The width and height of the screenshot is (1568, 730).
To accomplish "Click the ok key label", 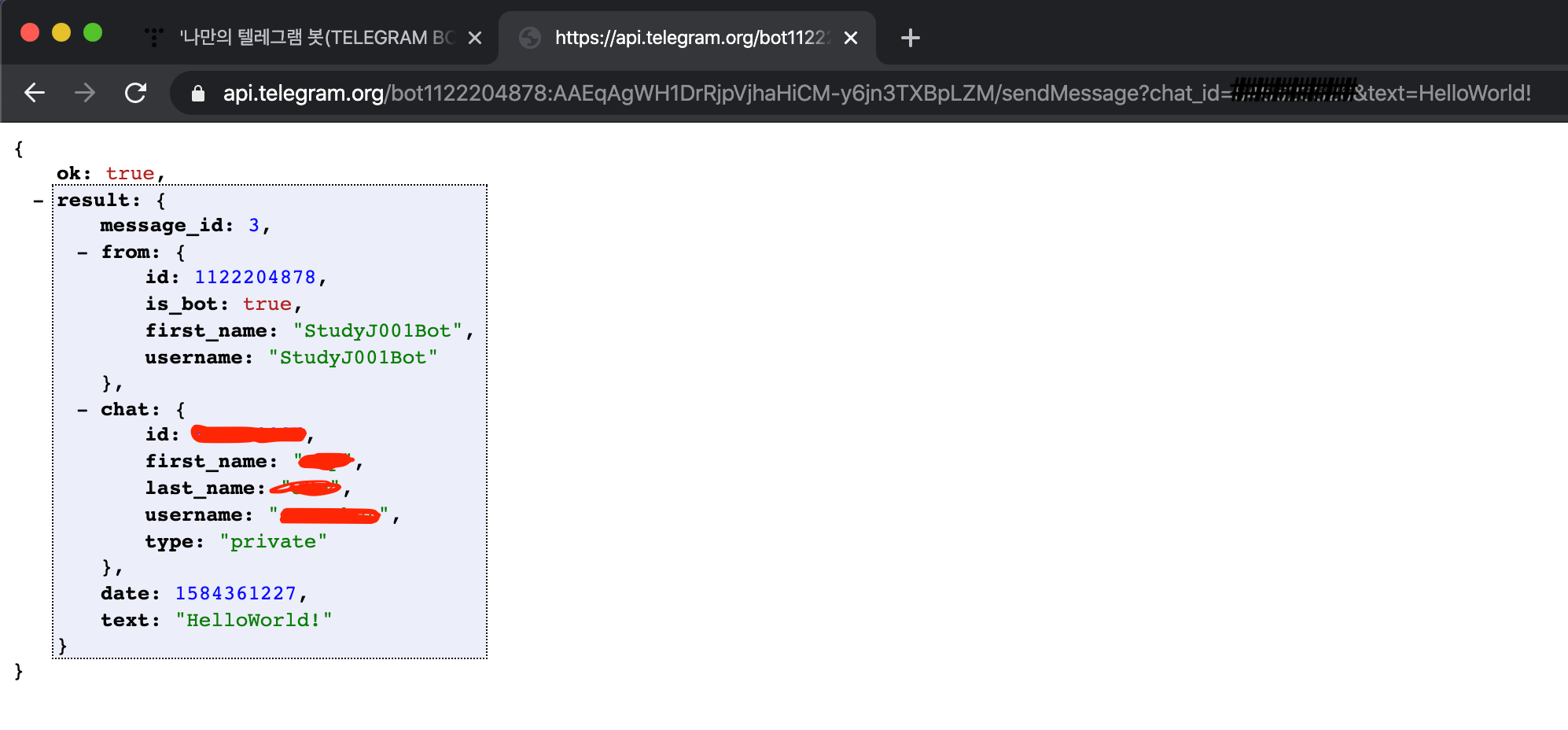I will (x=74, y=173).
